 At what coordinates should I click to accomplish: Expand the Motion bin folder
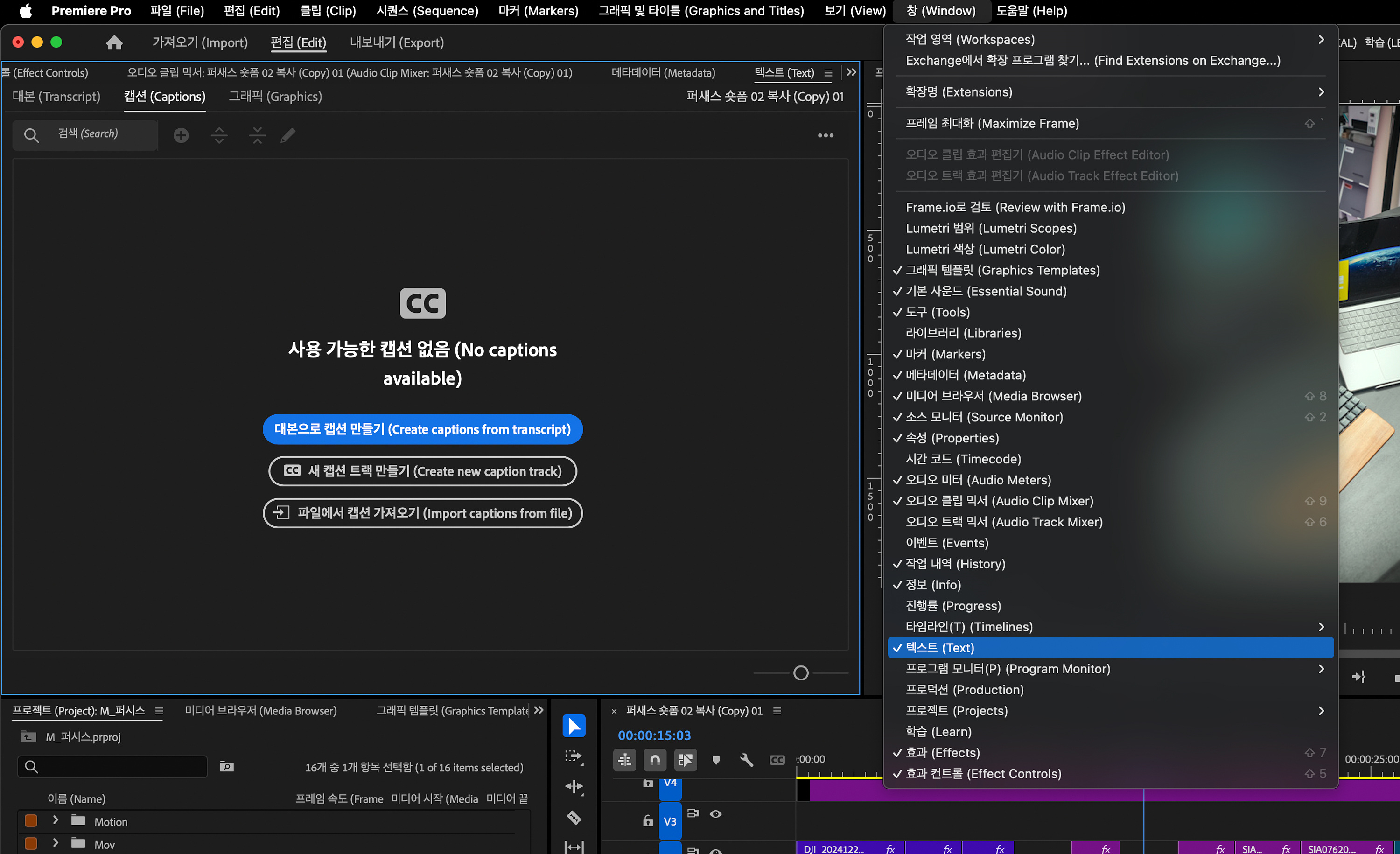56,820
